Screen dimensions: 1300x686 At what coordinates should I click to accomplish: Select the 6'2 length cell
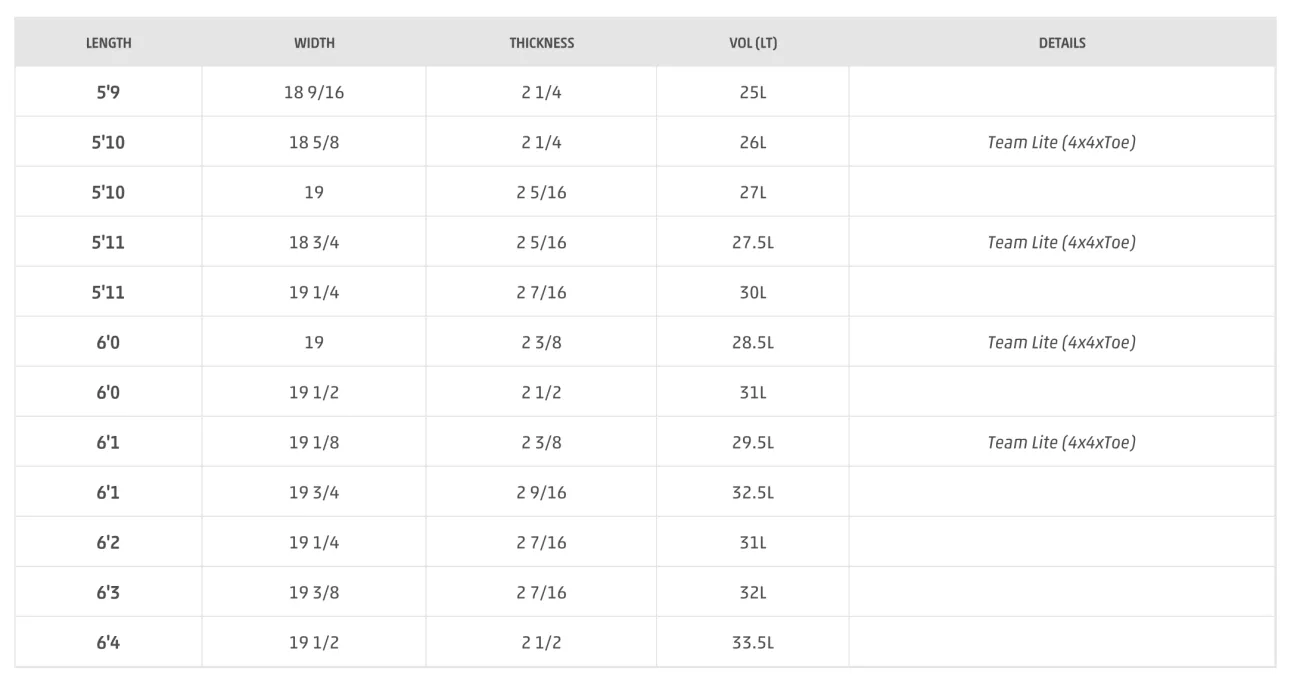[x=108, y=542]
